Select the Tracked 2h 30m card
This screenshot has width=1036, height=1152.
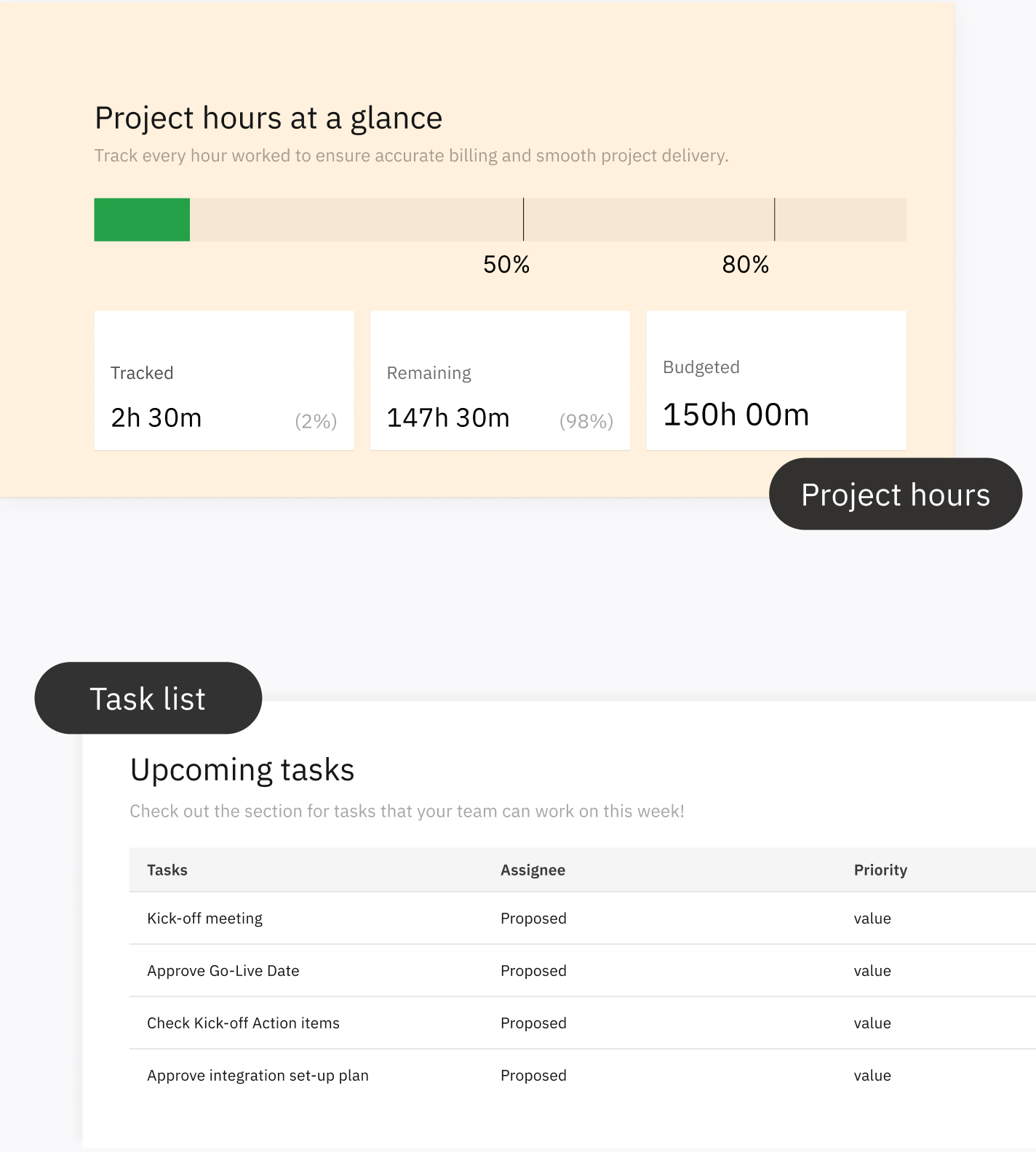click(x=224, y=380)
